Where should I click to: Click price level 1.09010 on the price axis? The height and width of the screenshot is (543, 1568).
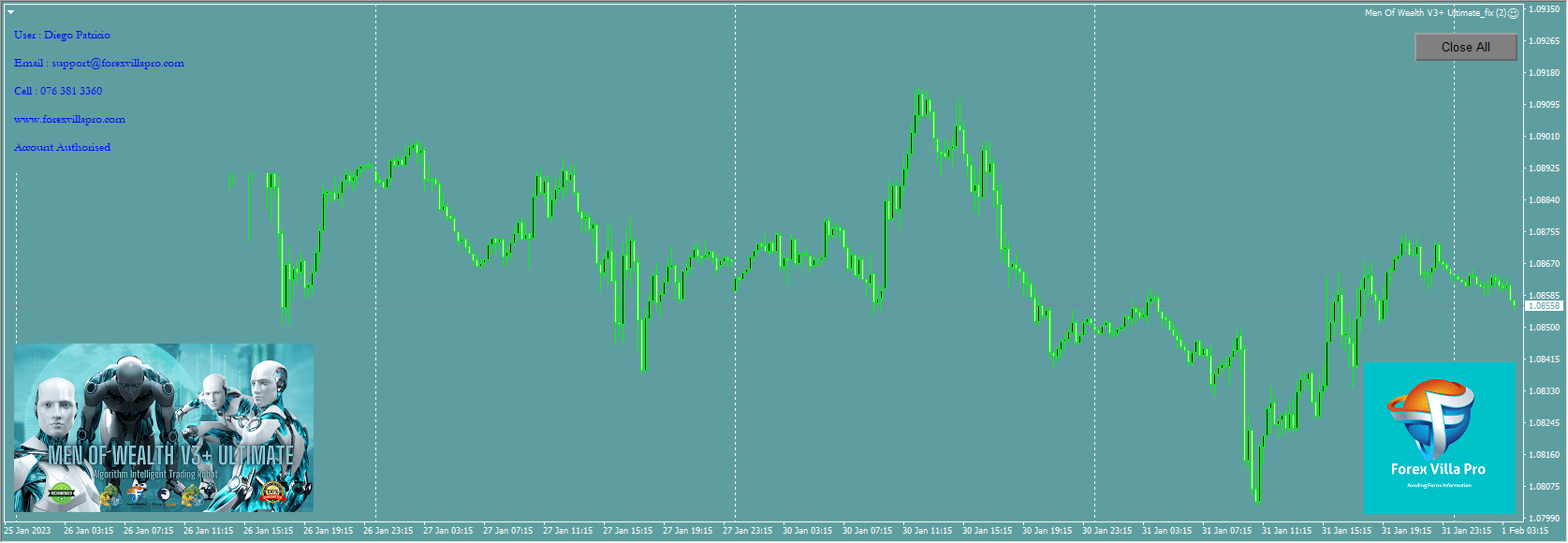click(1544, 137)
